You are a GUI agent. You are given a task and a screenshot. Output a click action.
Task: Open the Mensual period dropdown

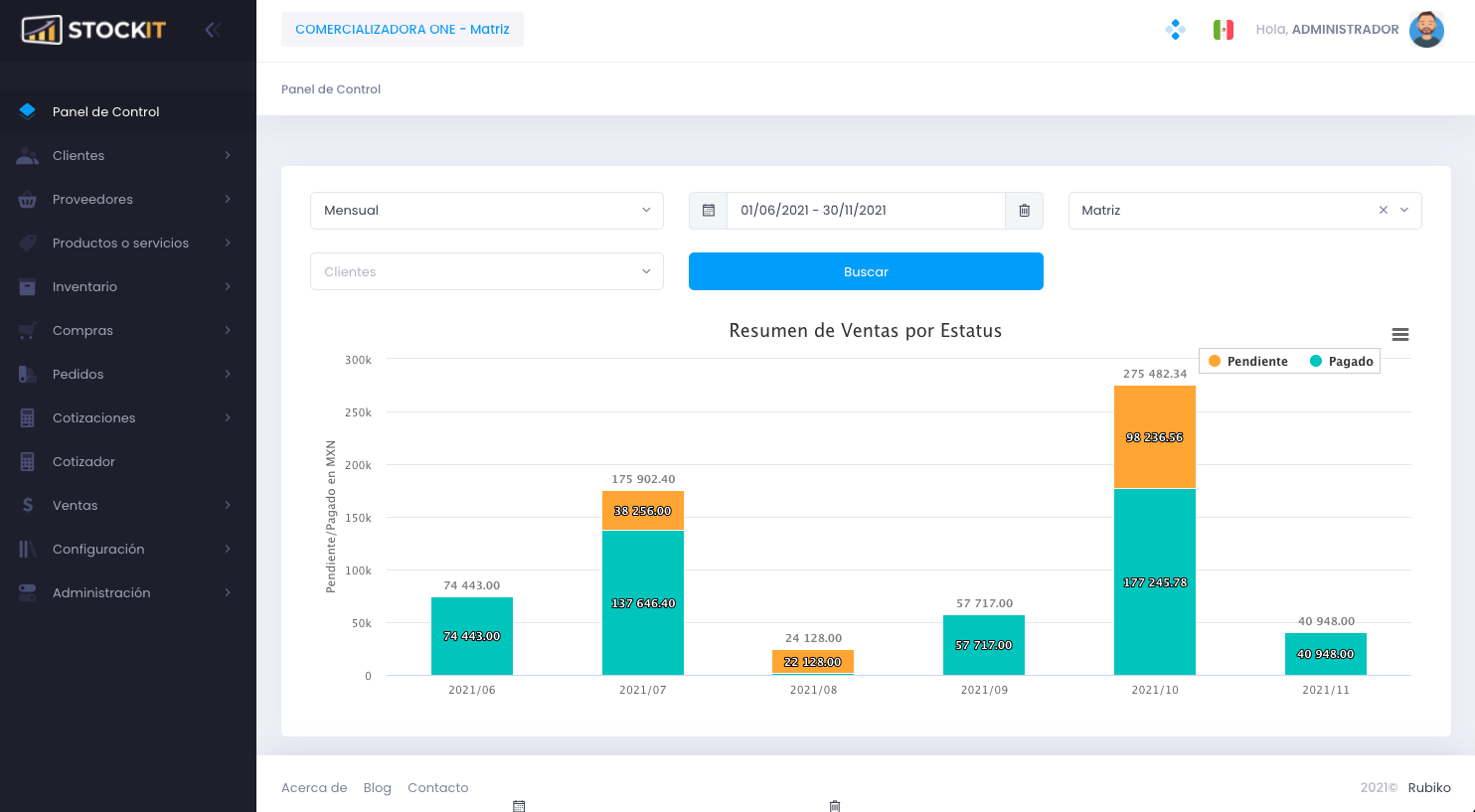[x=487, y=211]
